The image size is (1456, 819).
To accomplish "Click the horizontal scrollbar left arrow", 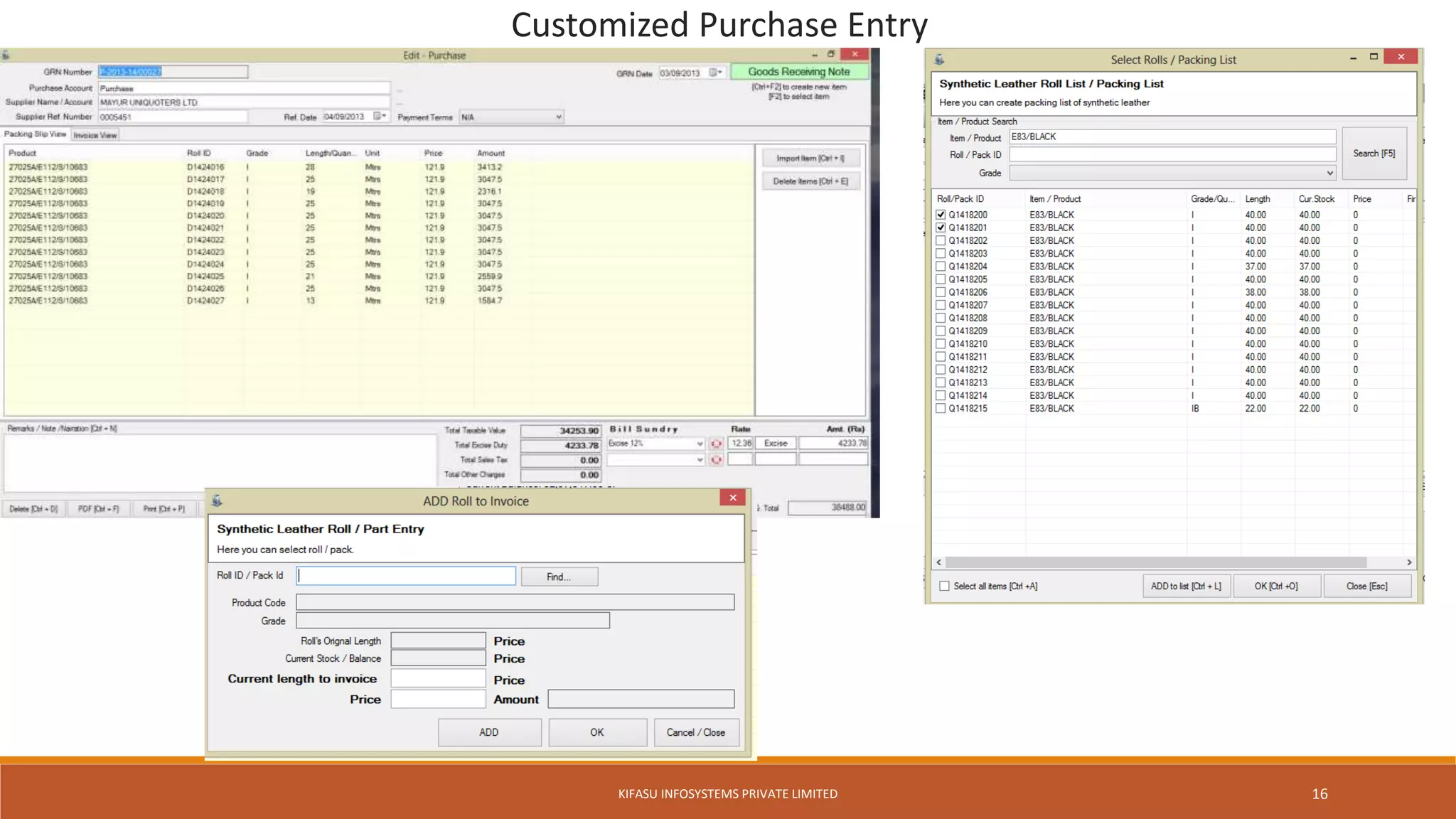I will [939, 562].
